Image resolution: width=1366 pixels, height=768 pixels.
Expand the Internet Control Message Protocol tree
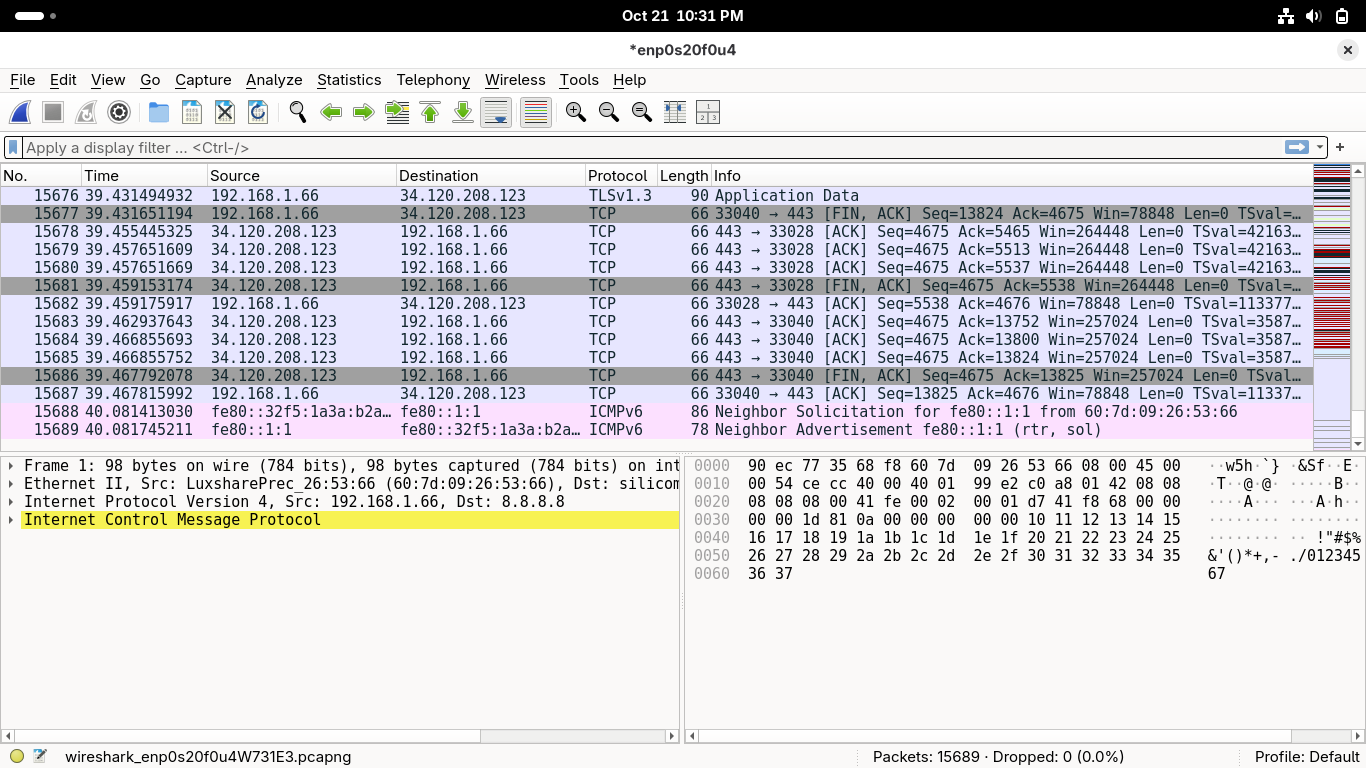click(11, 520)
